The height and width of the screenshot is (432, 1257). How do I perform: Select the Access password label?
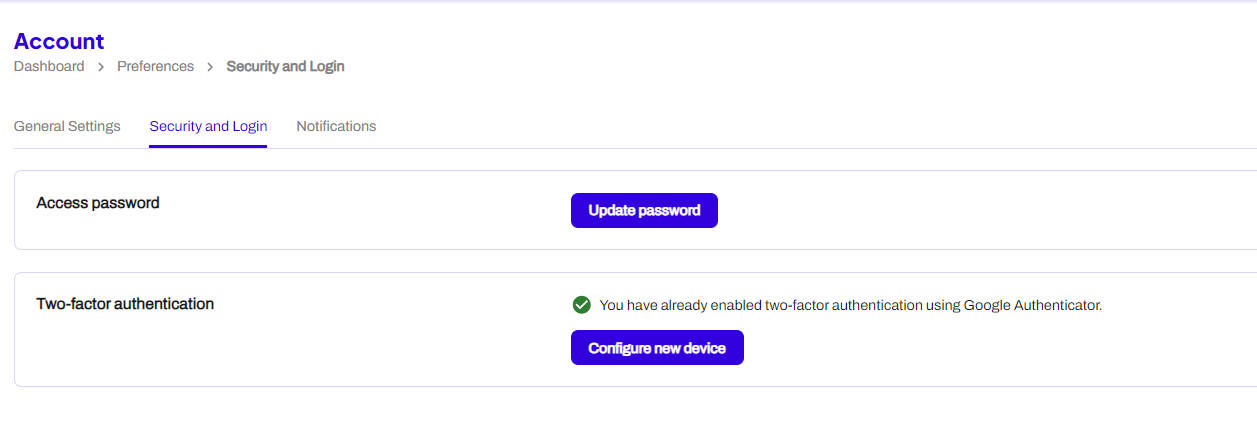(x=98, y=203)
